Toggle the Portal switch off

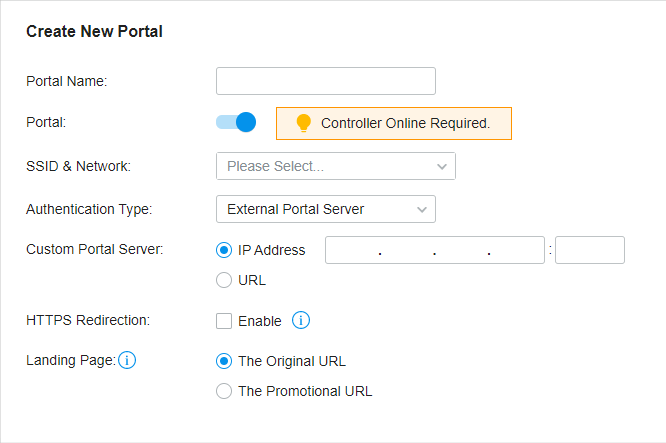coord(236,122)
